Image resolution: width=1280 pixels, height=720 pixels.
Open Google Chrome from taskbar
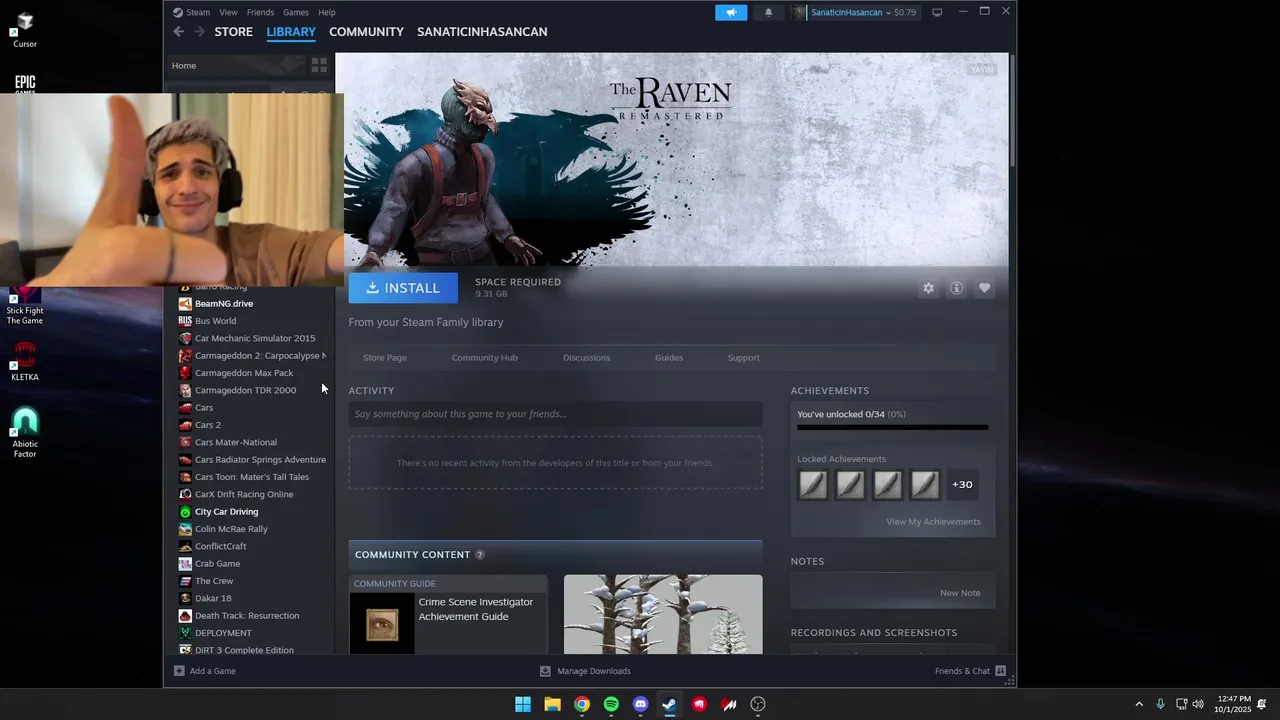(582, 704)
